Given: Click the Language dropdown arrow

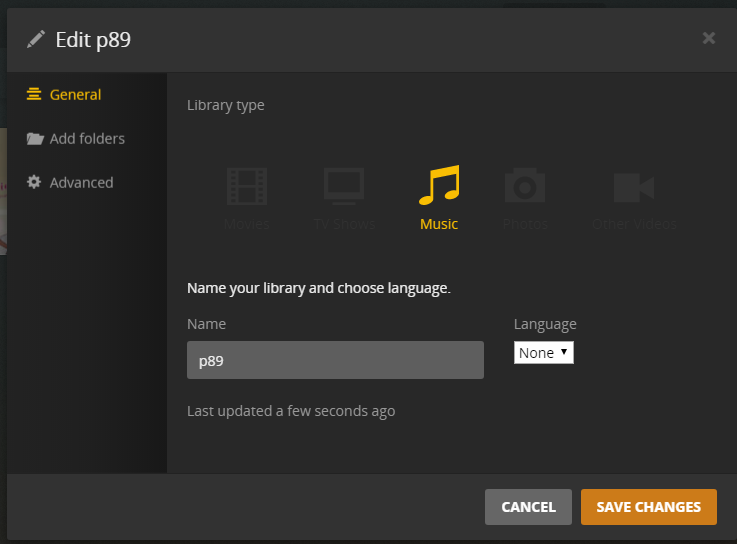Looking at the screenshot, I should 564,352.
